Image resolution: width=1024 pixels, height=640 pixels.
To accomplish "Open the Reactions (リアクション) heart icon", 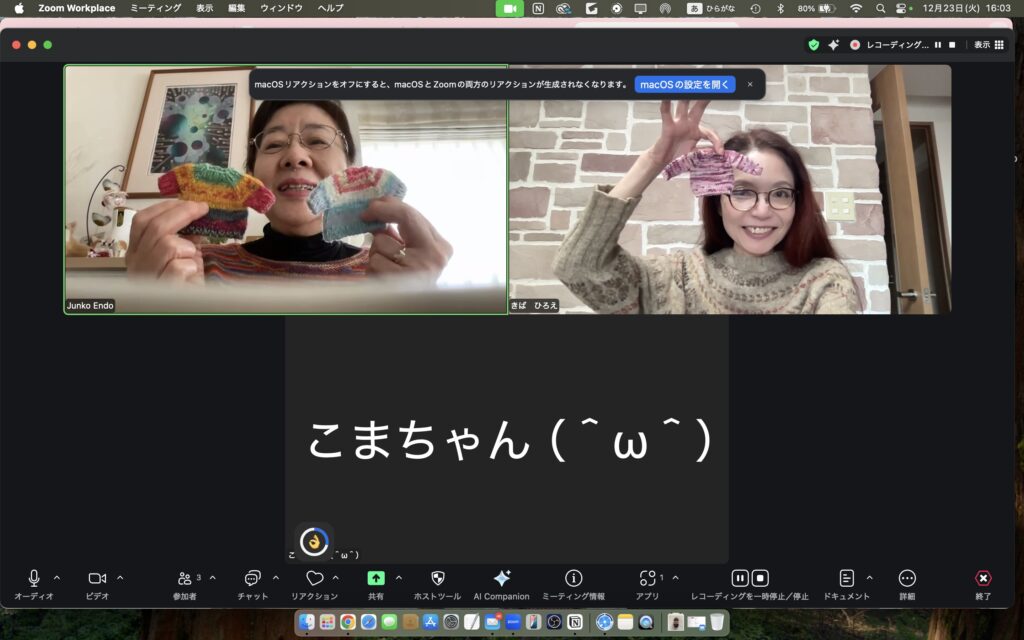I will (314, 578).
